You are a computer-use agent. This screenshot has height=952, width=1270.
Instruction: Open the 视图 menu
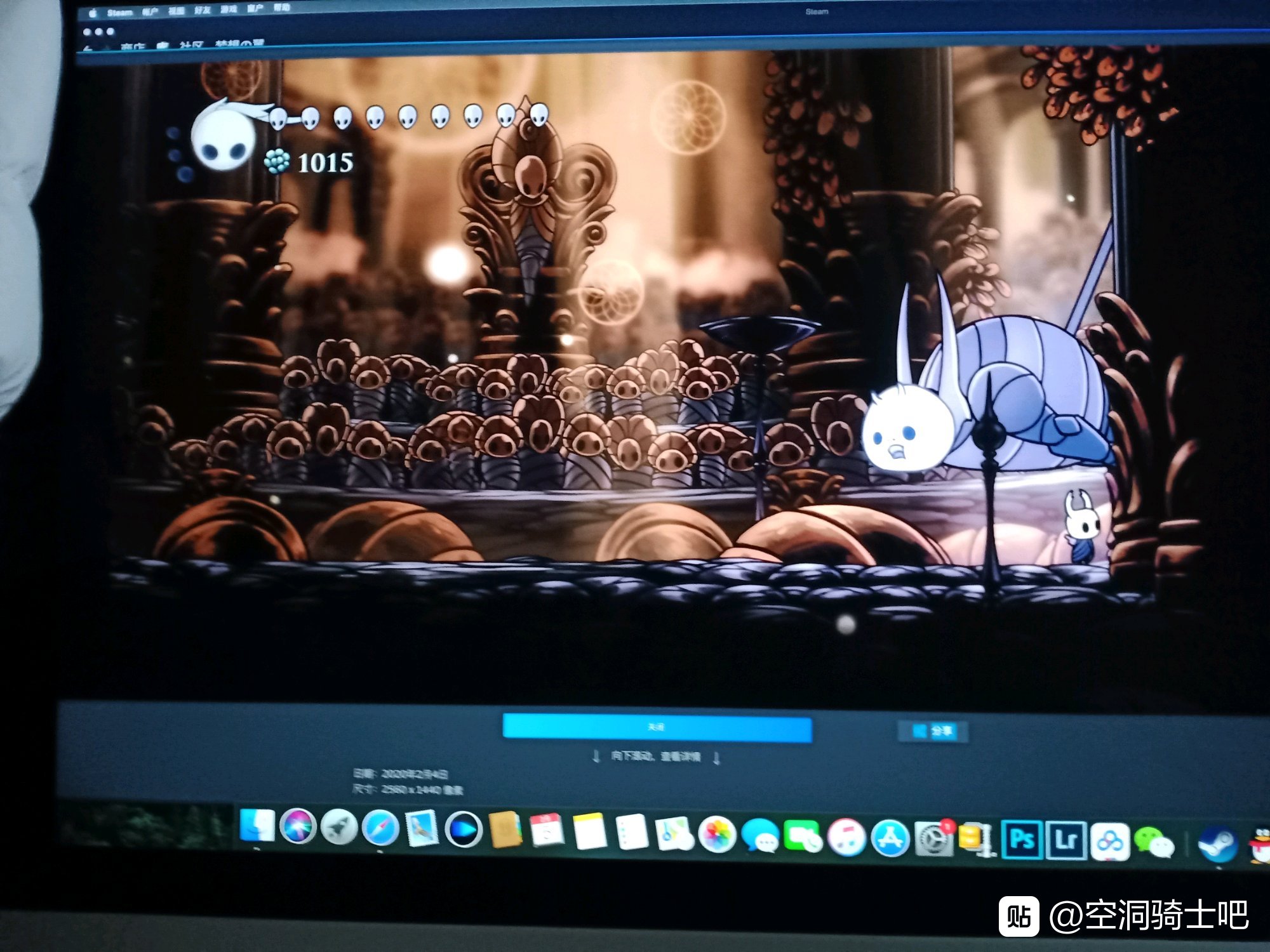(x=176, y=11)
